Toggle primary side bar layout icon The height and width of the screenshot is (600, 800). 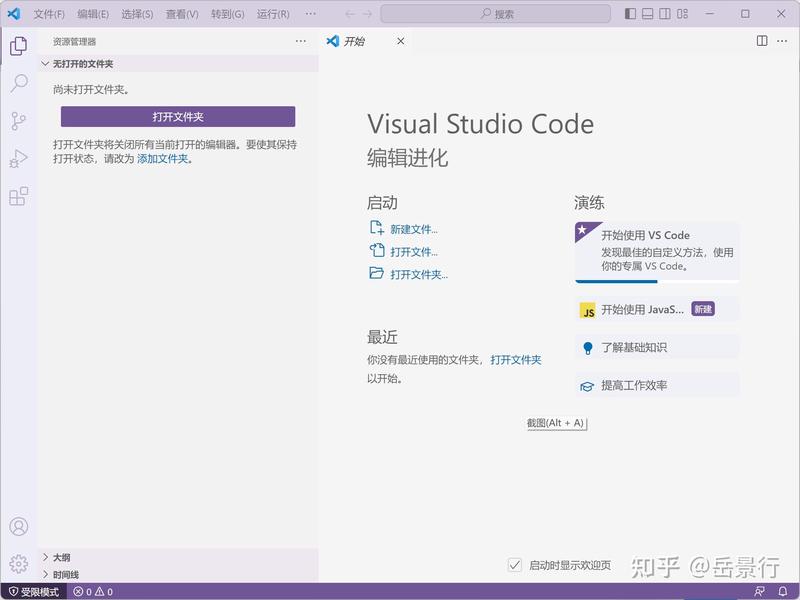pos(630,14)
